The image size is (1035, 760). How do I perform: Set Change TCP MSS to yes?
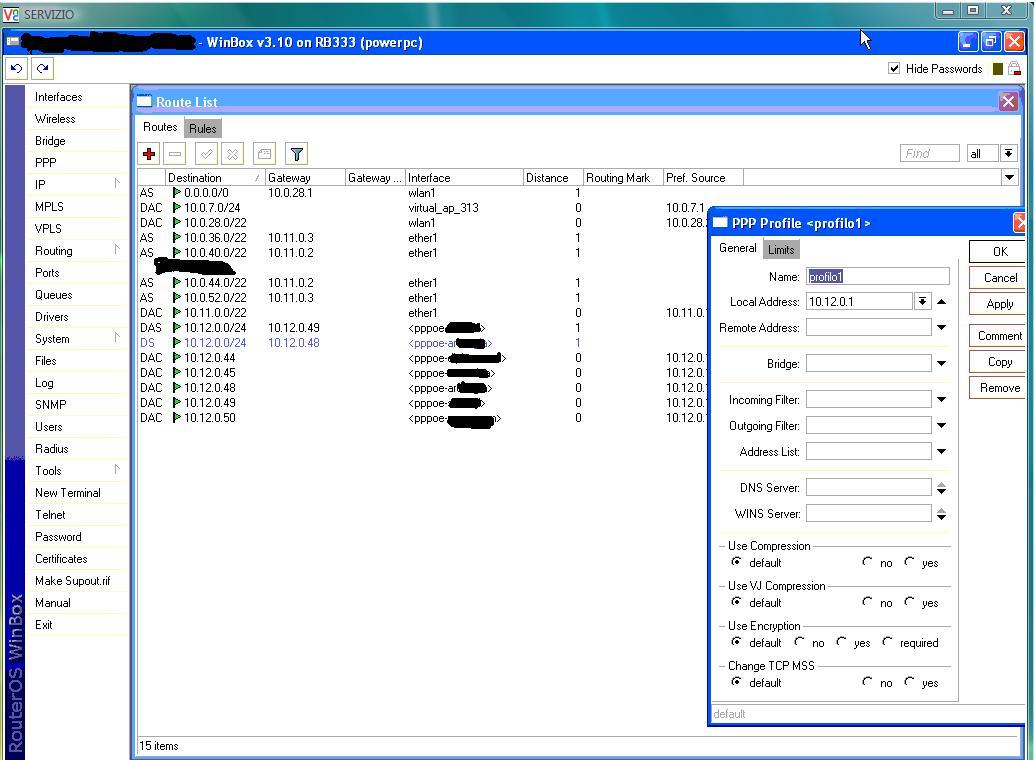click(910, 682)
